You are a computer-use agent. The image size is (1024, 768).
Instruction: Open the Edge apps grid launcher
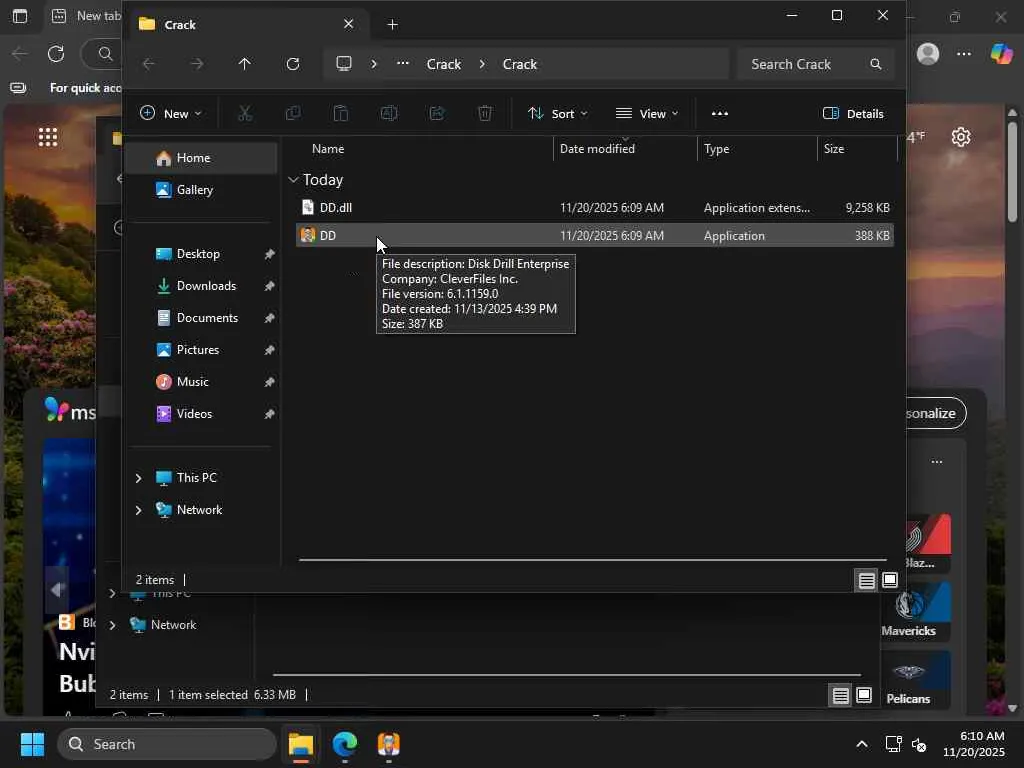pos(48,137)
